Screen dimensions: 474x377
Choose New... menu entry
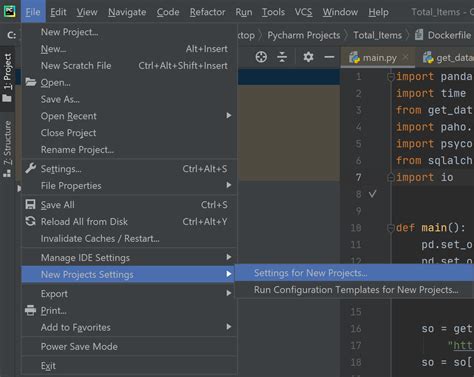(x=129, y=49)
